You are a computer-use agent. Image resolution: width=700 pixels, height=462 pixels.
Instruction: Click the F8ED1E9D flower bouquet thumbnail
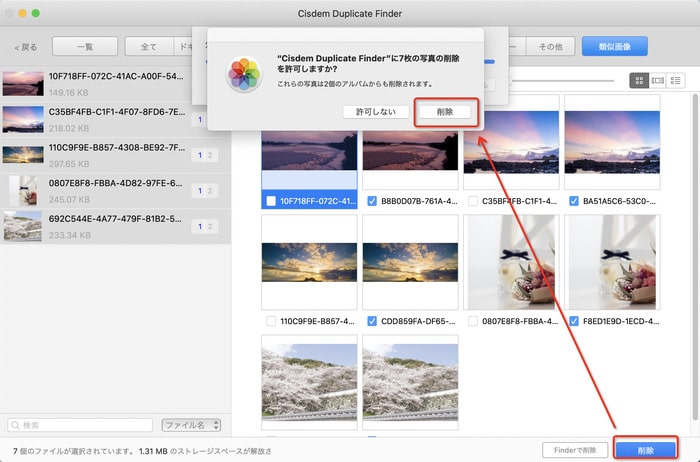612,262
